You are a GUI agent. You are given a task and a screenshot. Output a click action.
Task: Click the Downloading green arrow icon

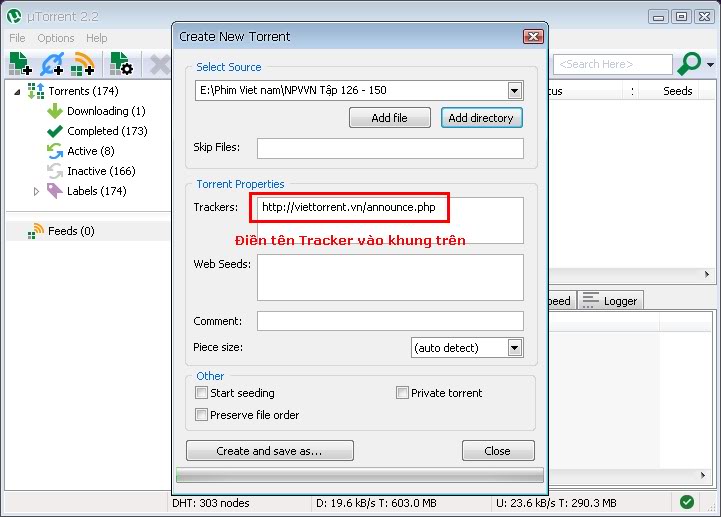coord(55,111)
